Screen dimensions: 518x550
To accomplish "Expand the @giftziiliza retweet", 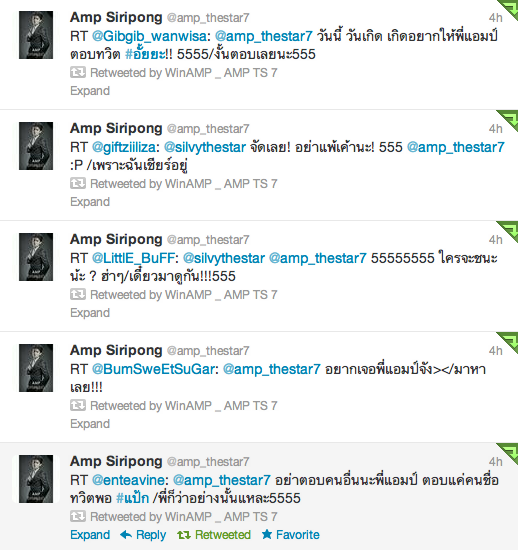I will point(90,202).
